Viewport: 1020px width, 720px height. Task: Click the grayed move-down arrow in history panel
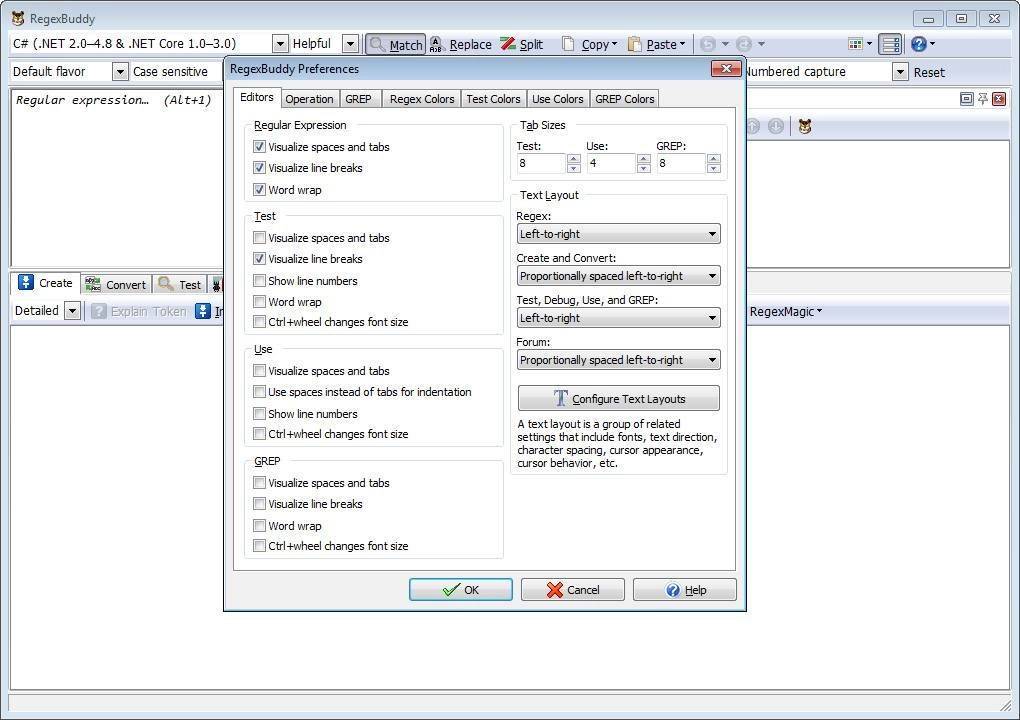pyautogui.click(x=775, y=126)
